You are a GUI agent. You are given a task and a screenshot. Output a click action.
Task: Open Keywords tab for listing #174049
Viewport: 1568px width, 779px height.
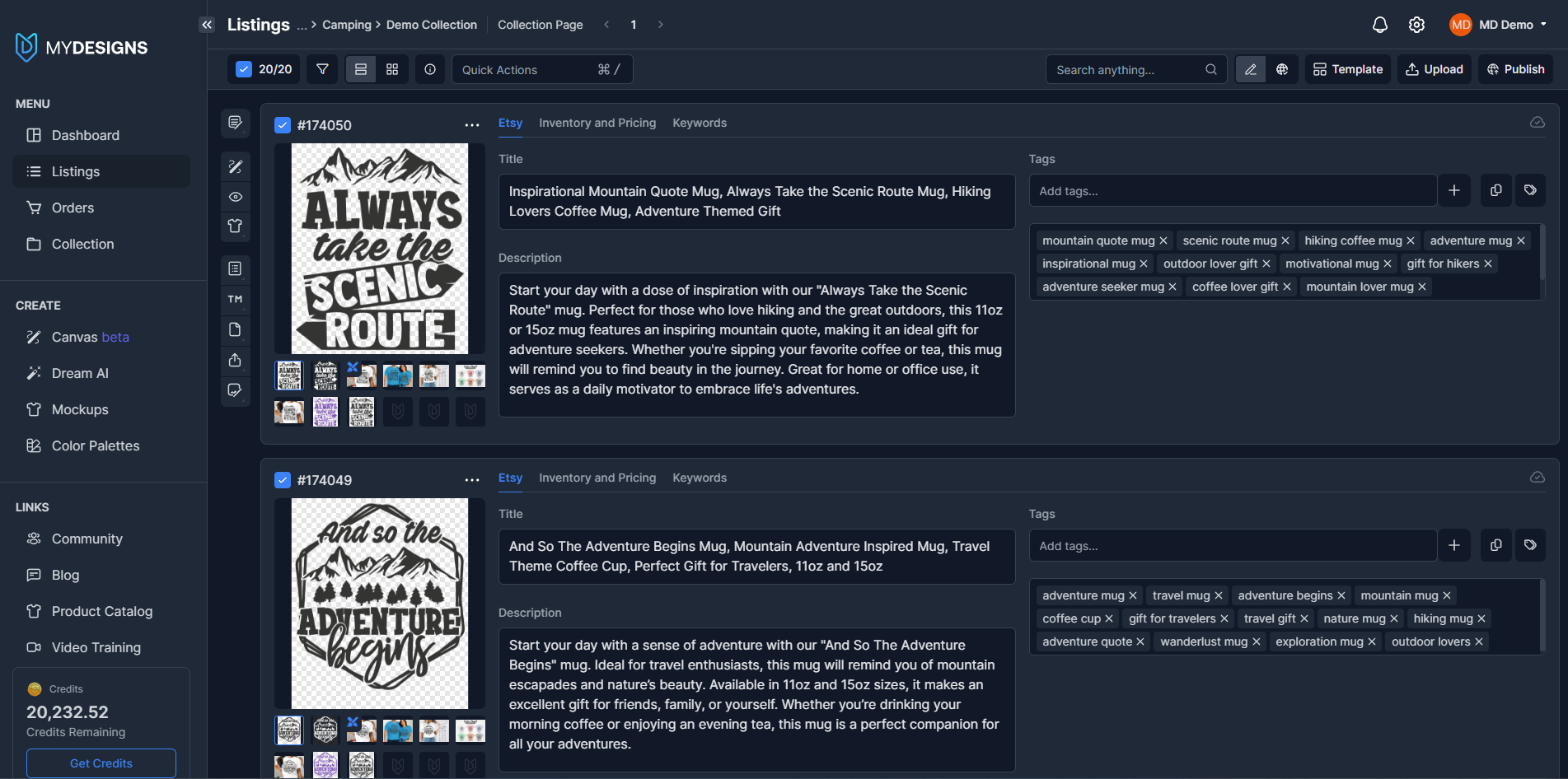[700, 478]
